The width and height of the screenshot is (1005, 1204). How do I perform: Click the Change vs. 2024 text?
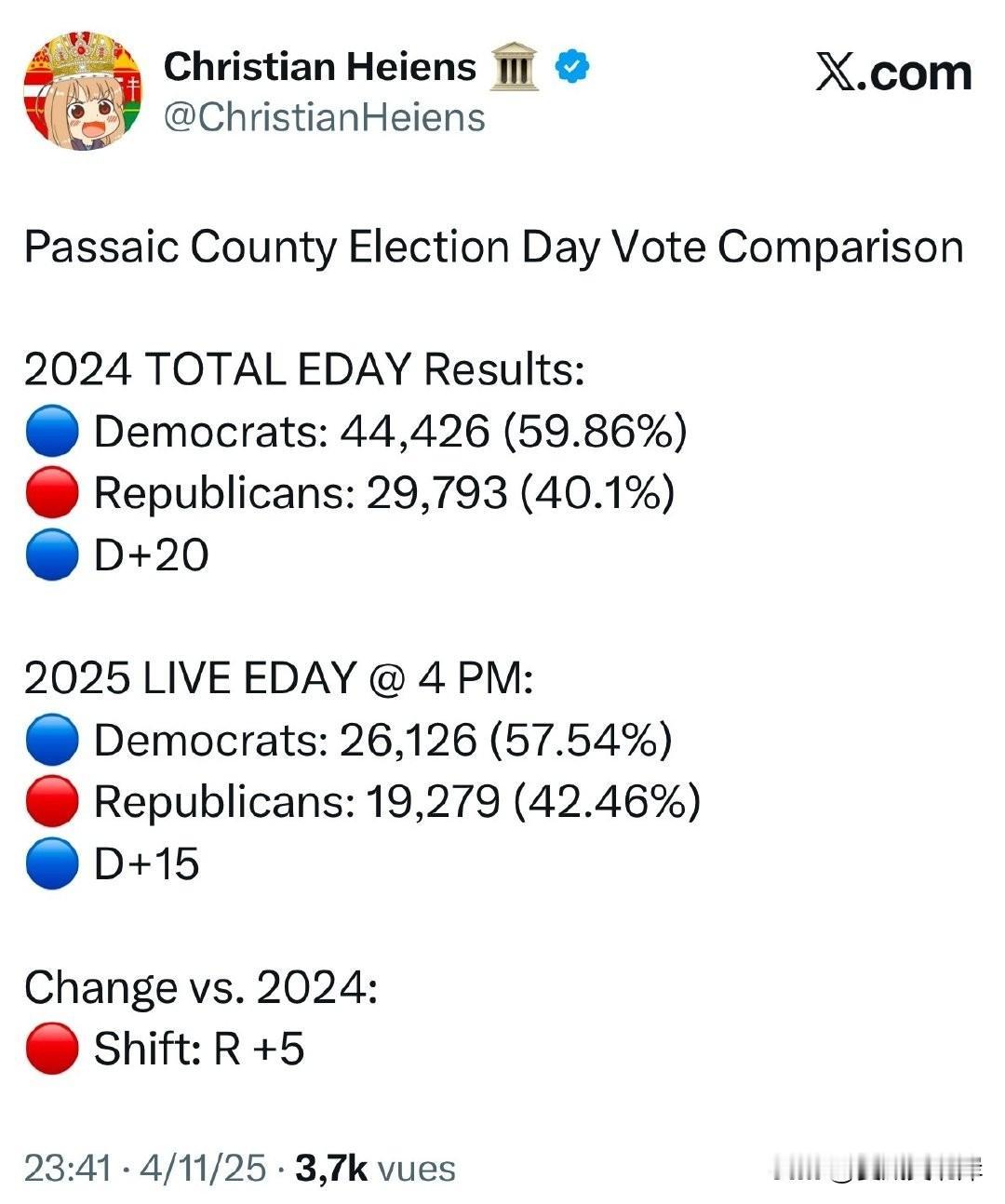click(201, 987)
